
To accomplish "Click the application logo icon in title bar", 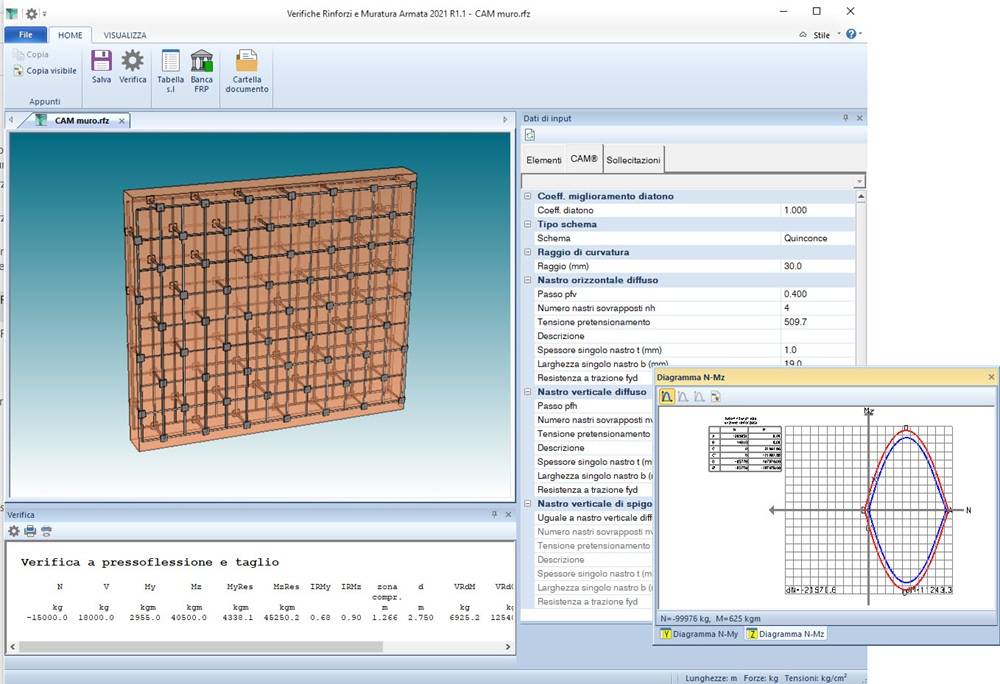I will tap(11, 13).
